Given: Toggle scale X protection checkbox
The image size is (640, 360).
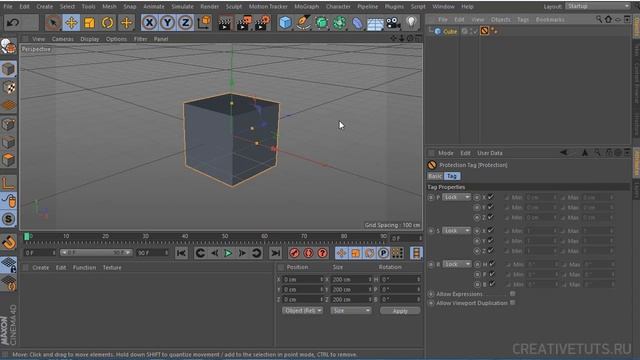Looking at the screenshot, I should (x=491, y=230).
